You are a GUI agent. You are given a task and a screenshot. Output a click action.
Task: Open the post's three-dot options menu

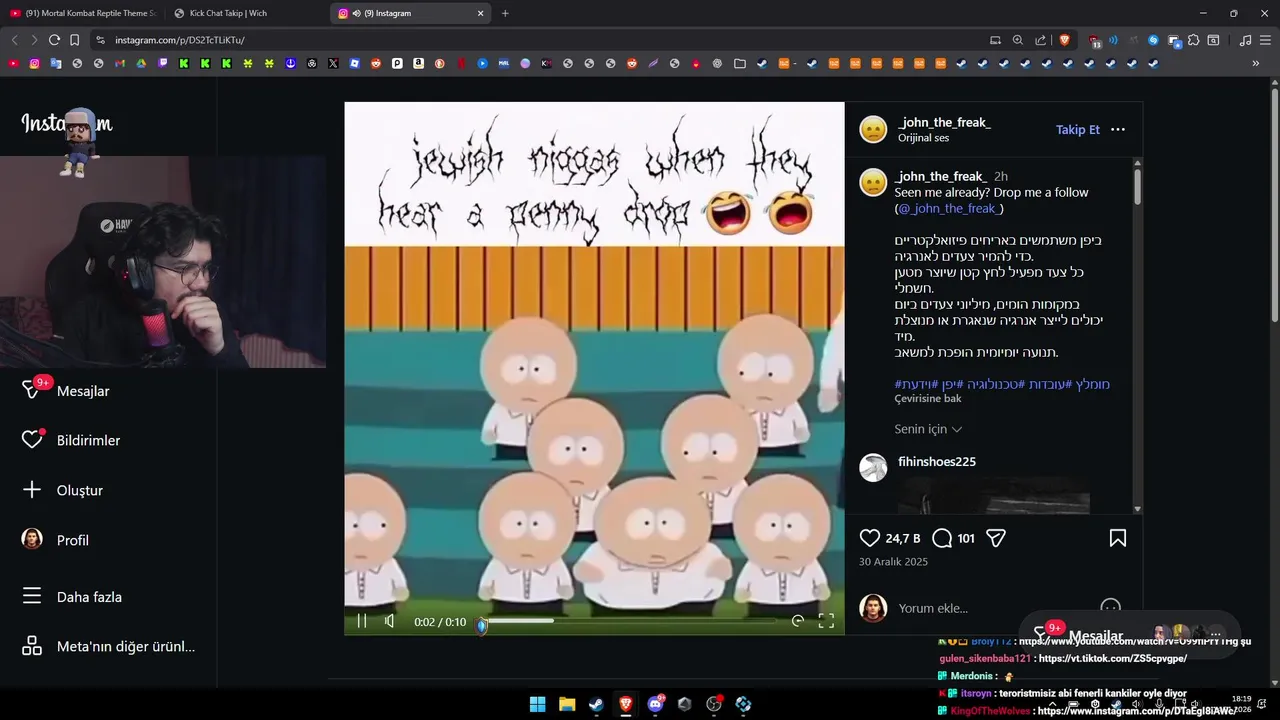[1118, 130]
